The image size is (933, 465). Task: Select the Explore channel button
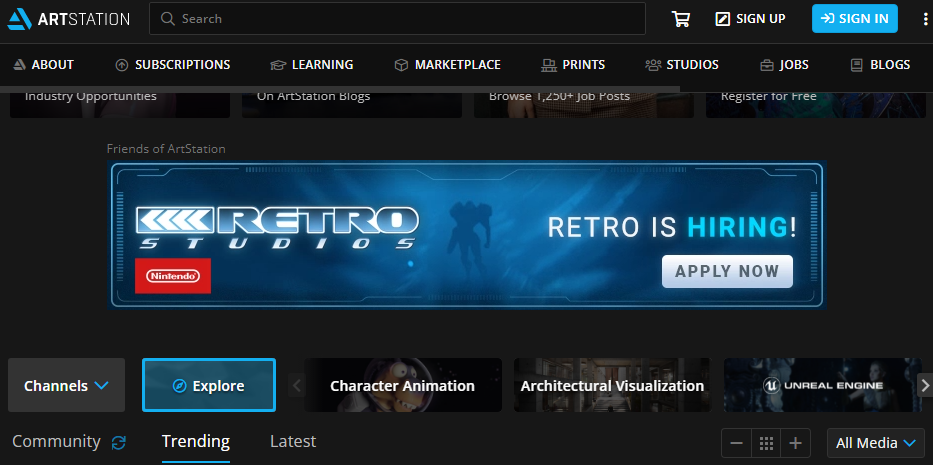(209, 385)
